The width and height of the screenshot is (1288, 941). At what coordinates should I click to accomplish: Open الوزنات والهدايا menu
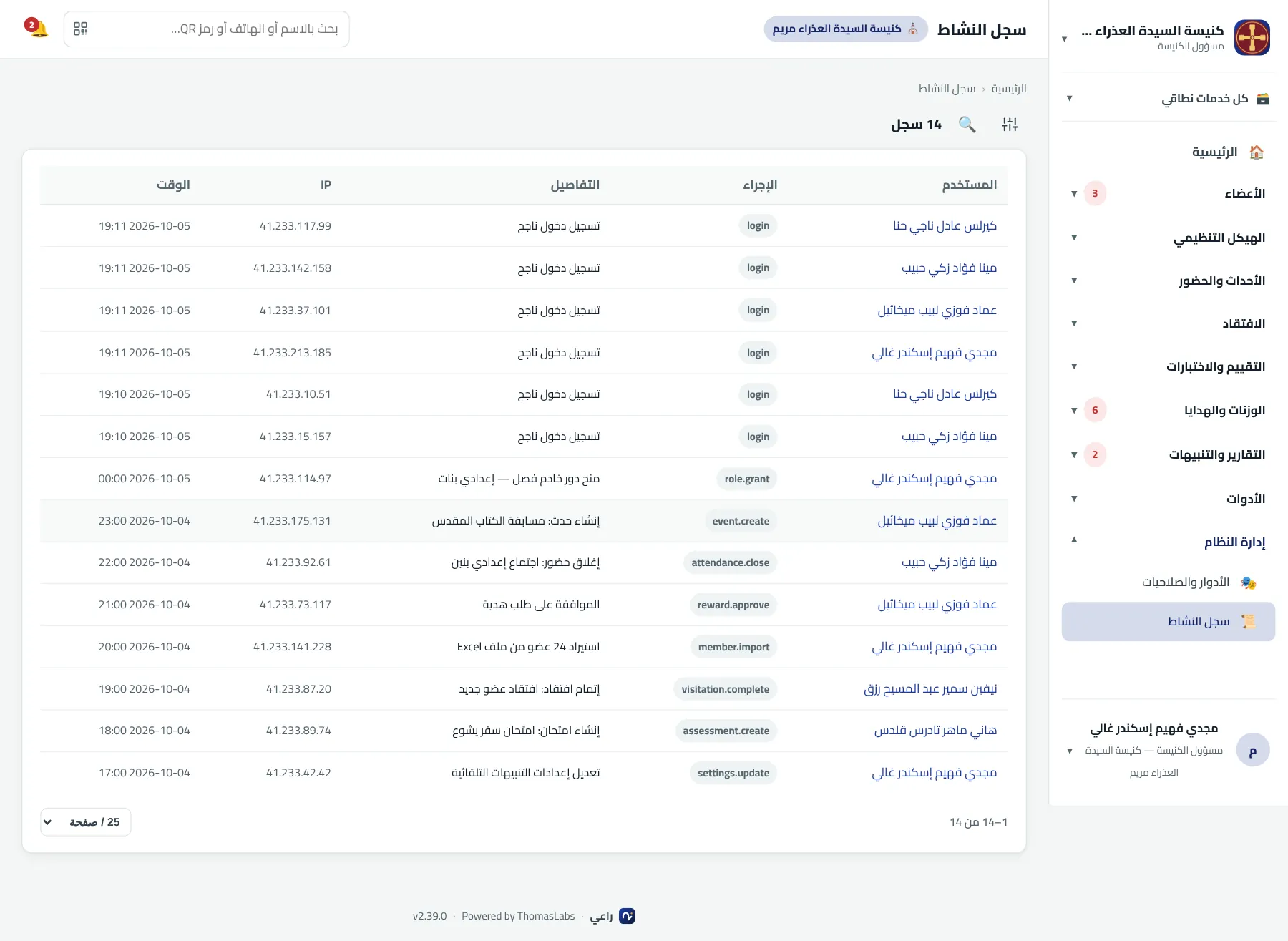(x=1169, y=410)
